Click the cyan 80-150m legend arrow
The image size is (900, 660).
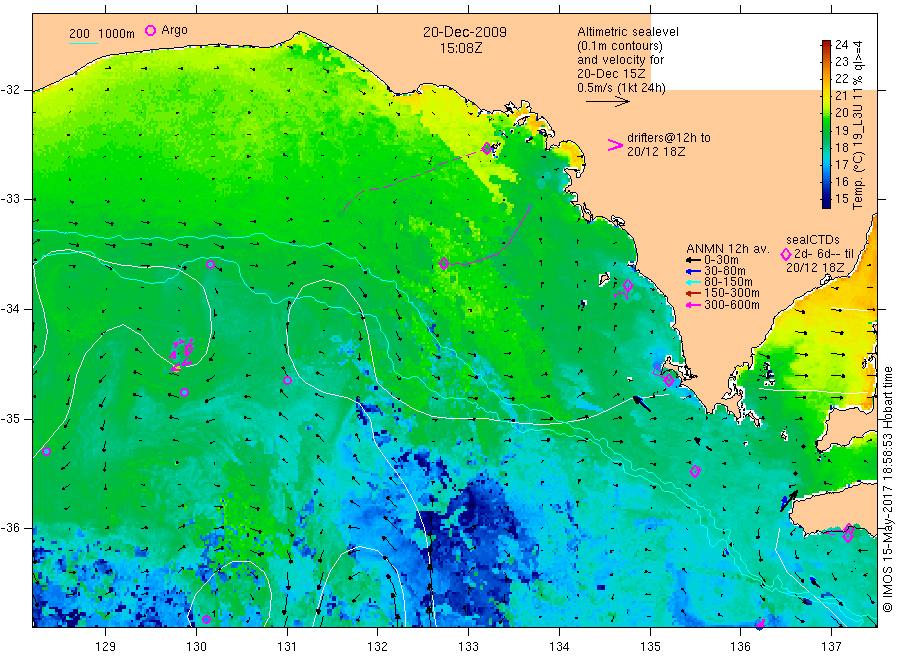tap(693, 282)
